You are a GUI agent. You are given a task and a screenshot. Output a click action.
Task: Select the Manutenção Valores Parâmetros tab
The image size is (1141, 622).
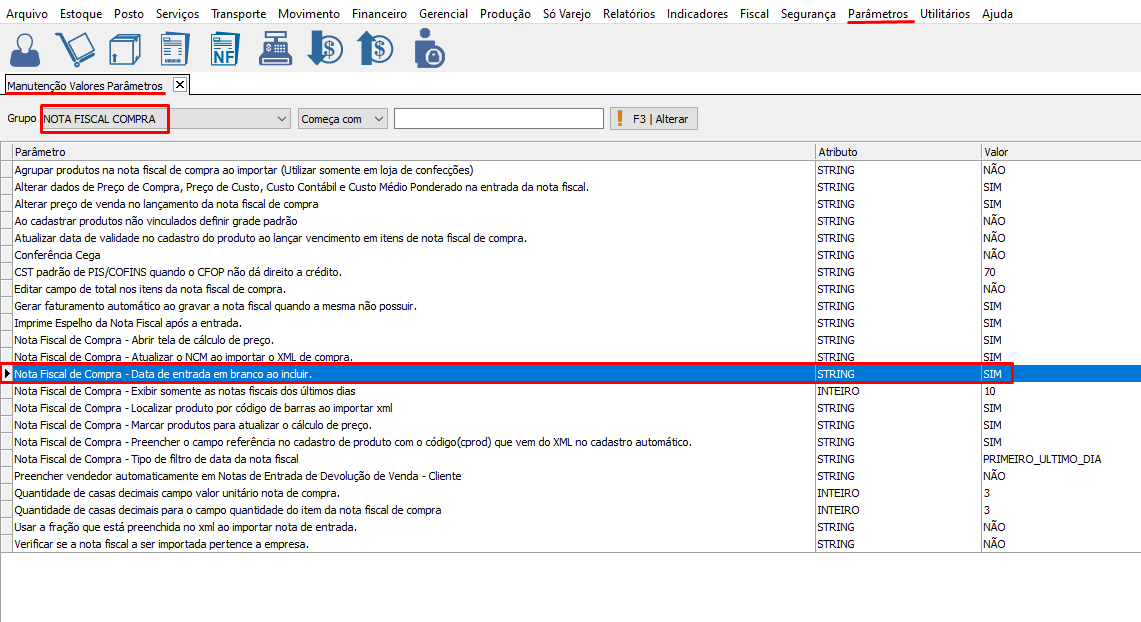point(85,86)
